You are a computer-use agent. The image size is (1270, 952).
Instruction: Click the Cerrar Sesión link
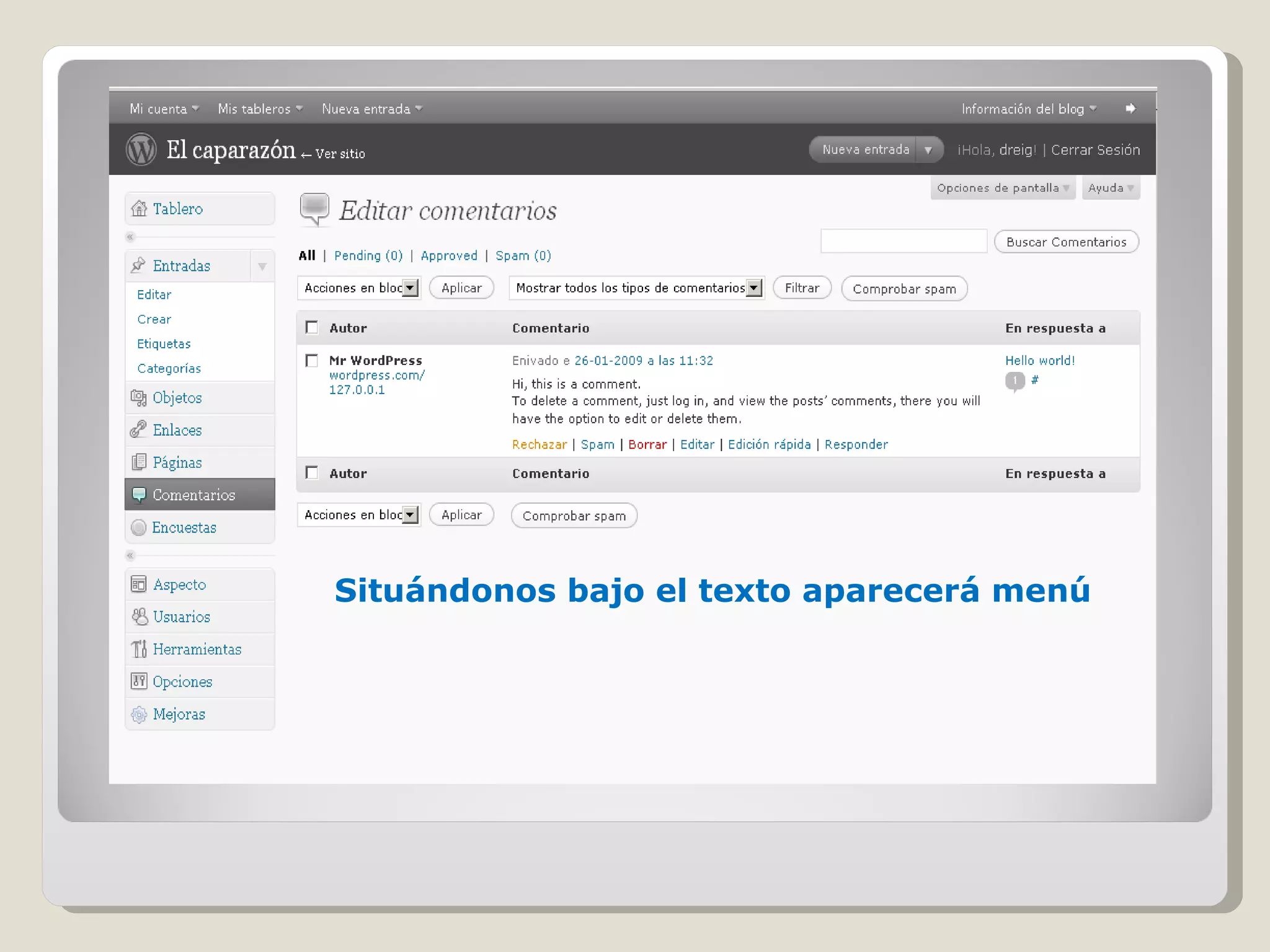pyautogui.click(x=1095, y=150)
